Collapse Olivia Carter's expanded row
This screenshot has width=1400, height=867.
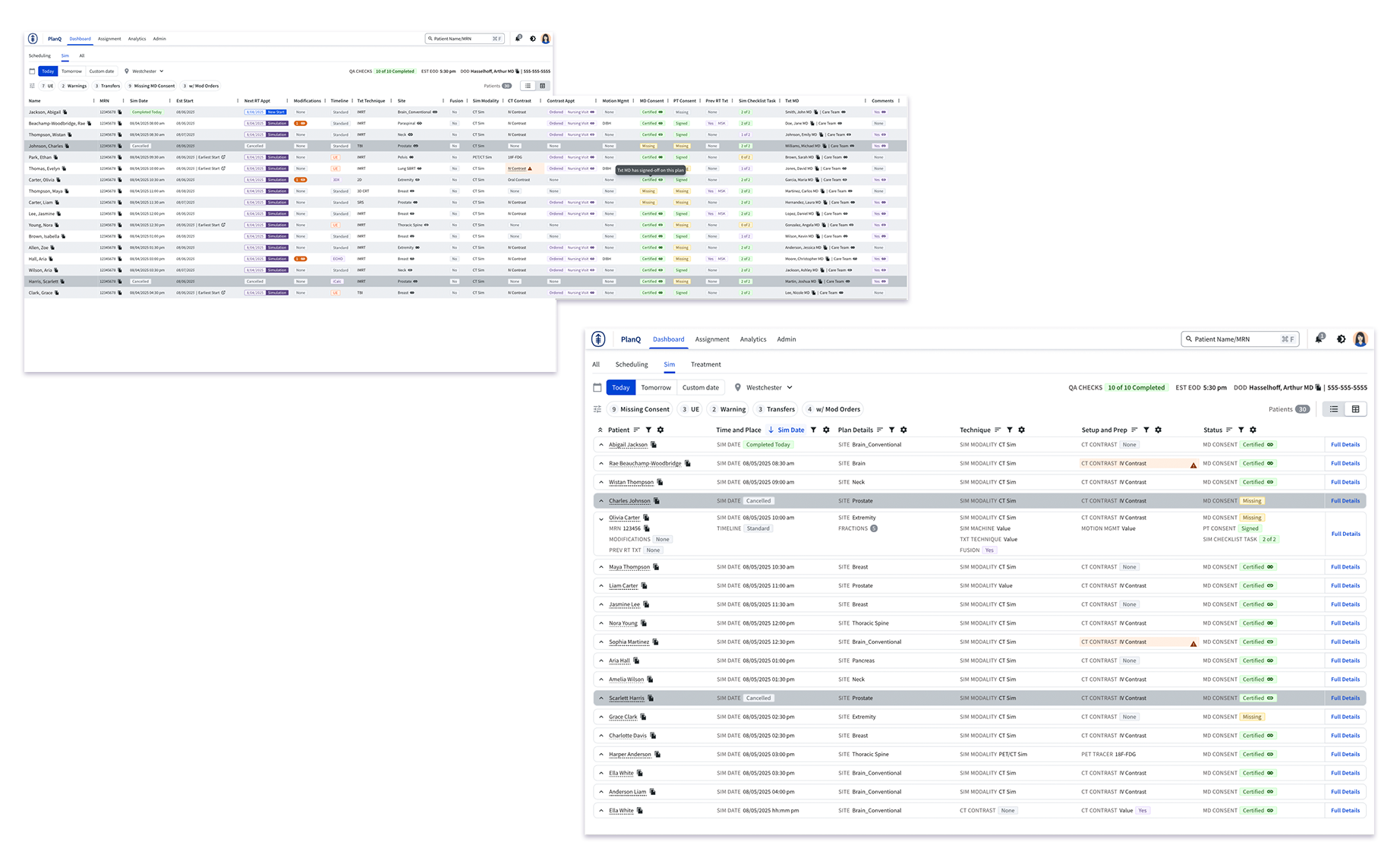point(601,517)
